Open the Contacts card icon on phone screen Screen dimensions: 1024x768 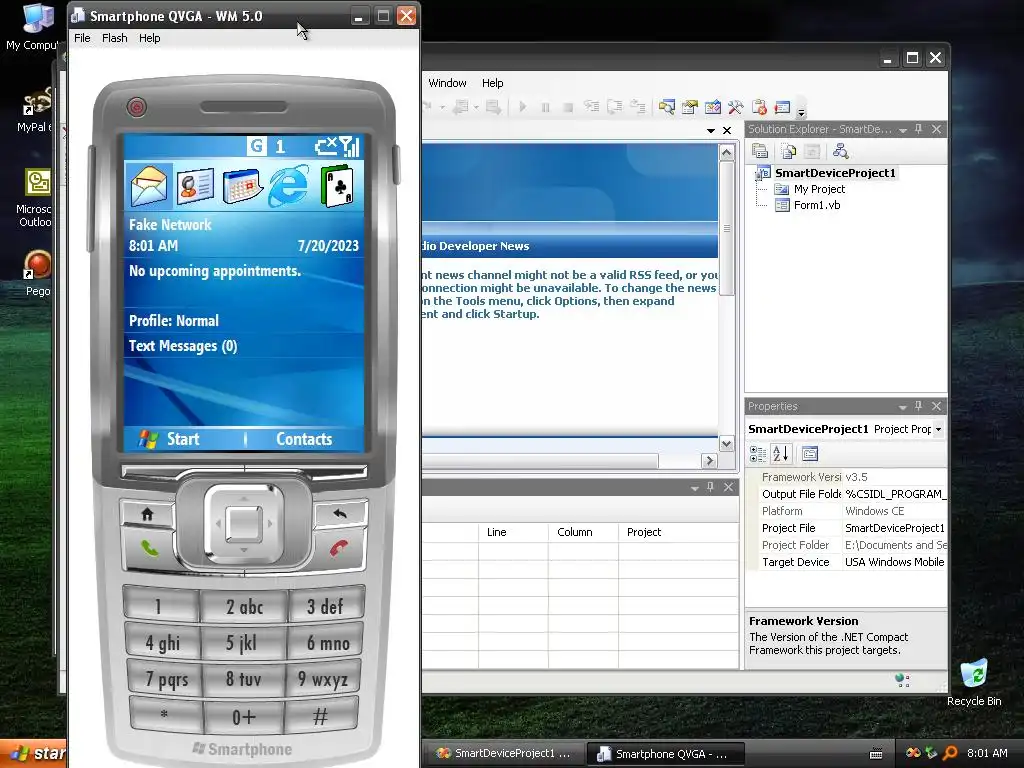pyautogui.click(x=196, y=186)
